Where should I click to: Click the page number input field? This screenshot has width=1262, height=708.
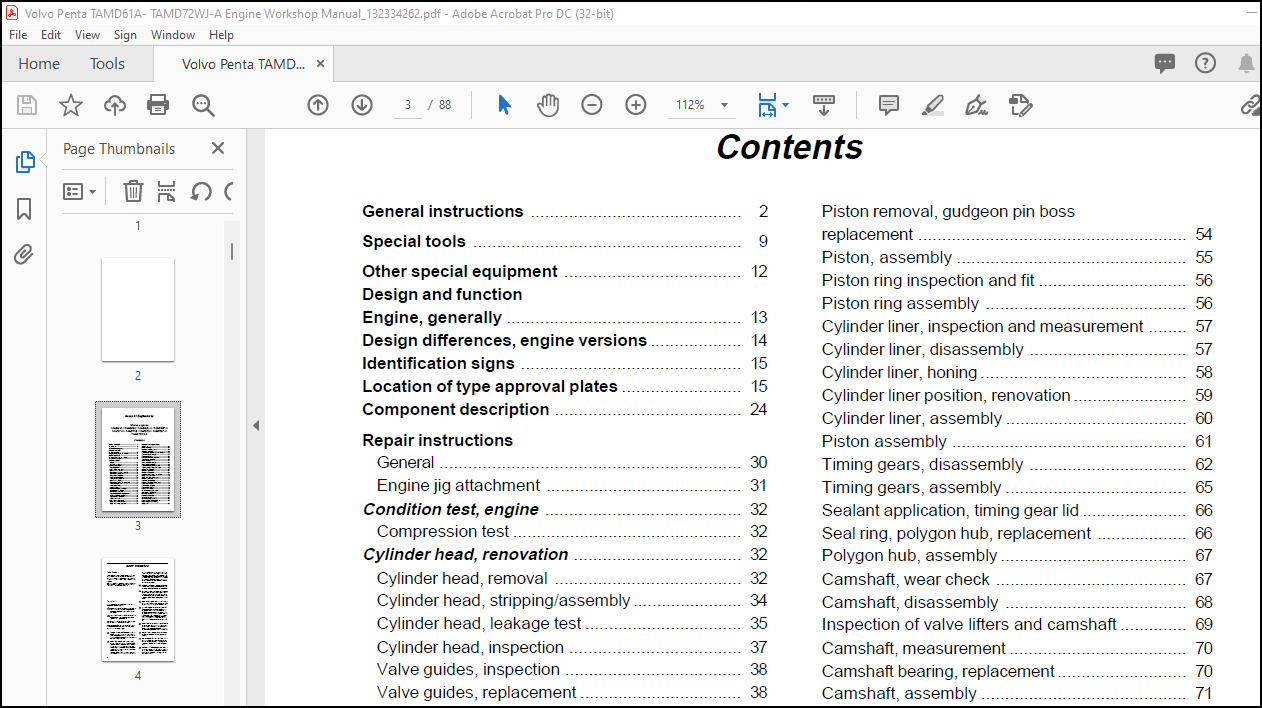point(408,105)
